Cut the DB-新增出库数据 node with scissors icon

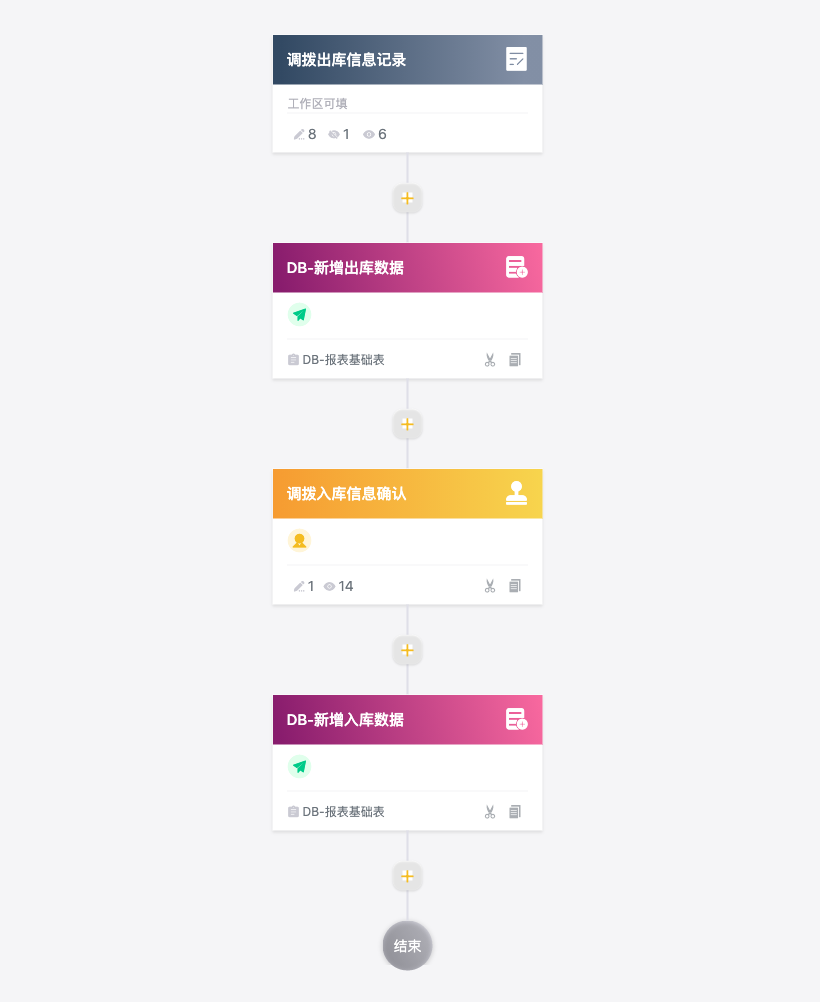tap(490, 360)
